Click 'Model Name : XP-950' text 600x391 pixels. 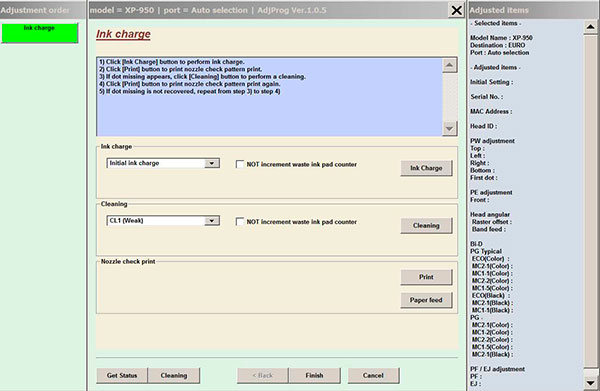[x=501, y=38]
